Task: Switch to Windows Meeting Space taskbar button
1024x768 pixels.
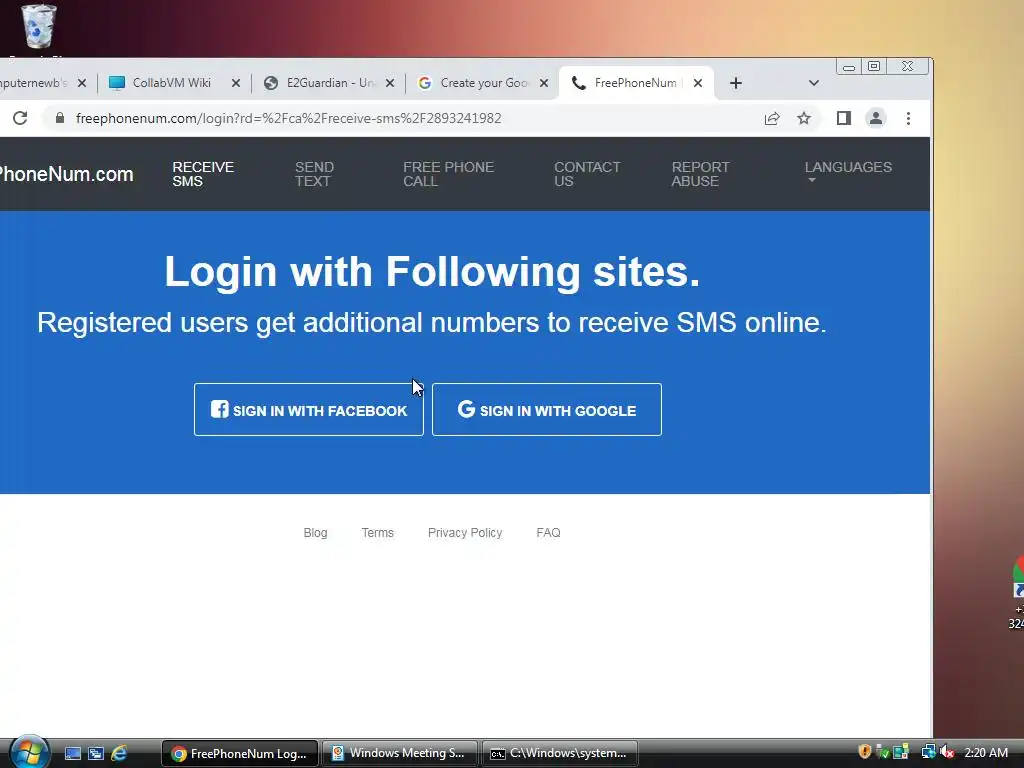Action: pyautogui.click(x=400, y=754)
